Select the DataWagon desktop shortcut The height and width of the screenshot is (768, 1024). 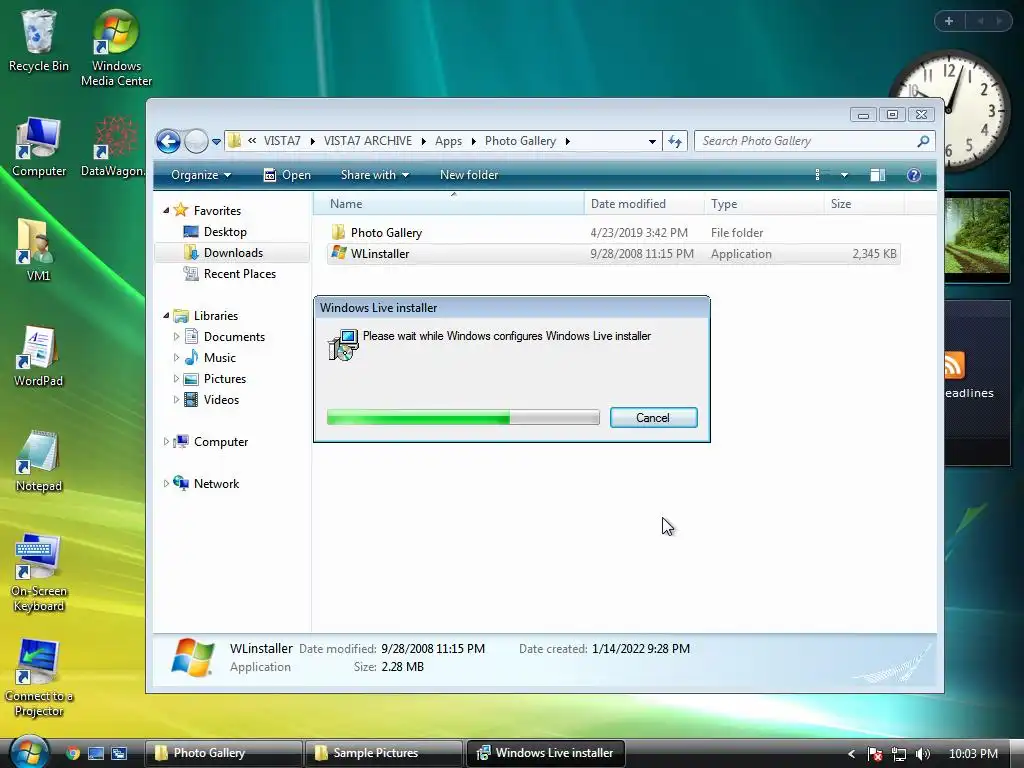tap(114, 147)
